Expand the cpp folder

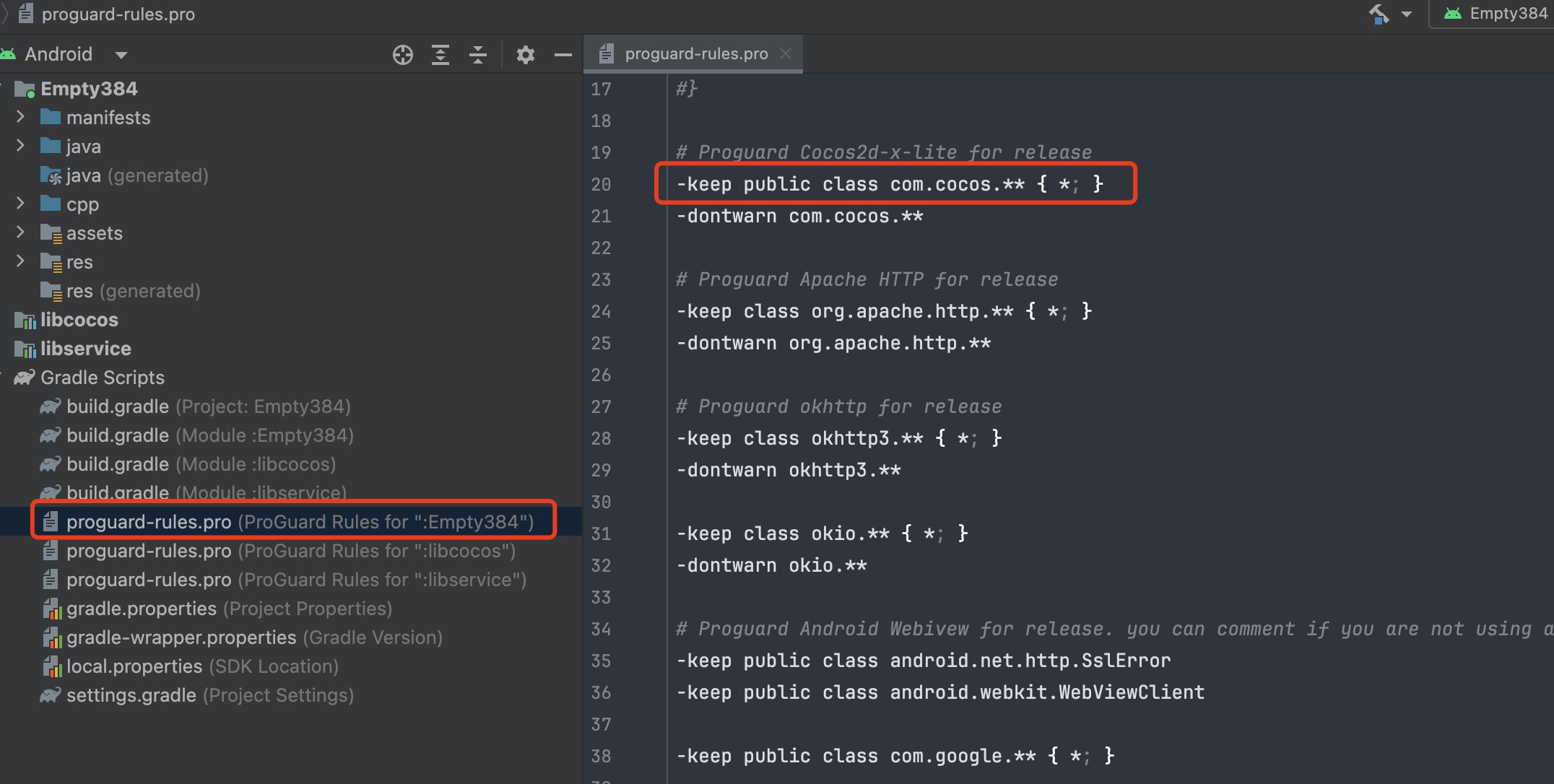point(20,204)
